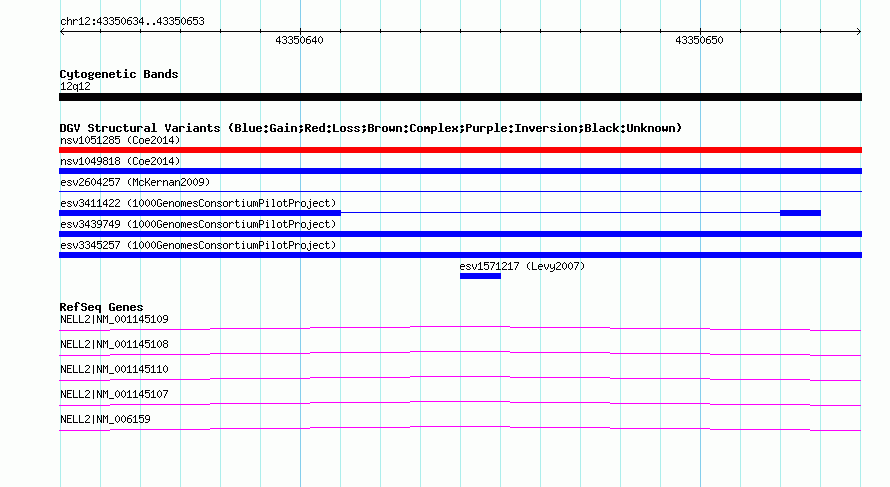Click the magenta line under NELL2|NM_001145107
The height and width of the screenshot is (487, 890).
pyautogui.click(x=460, y=402)
